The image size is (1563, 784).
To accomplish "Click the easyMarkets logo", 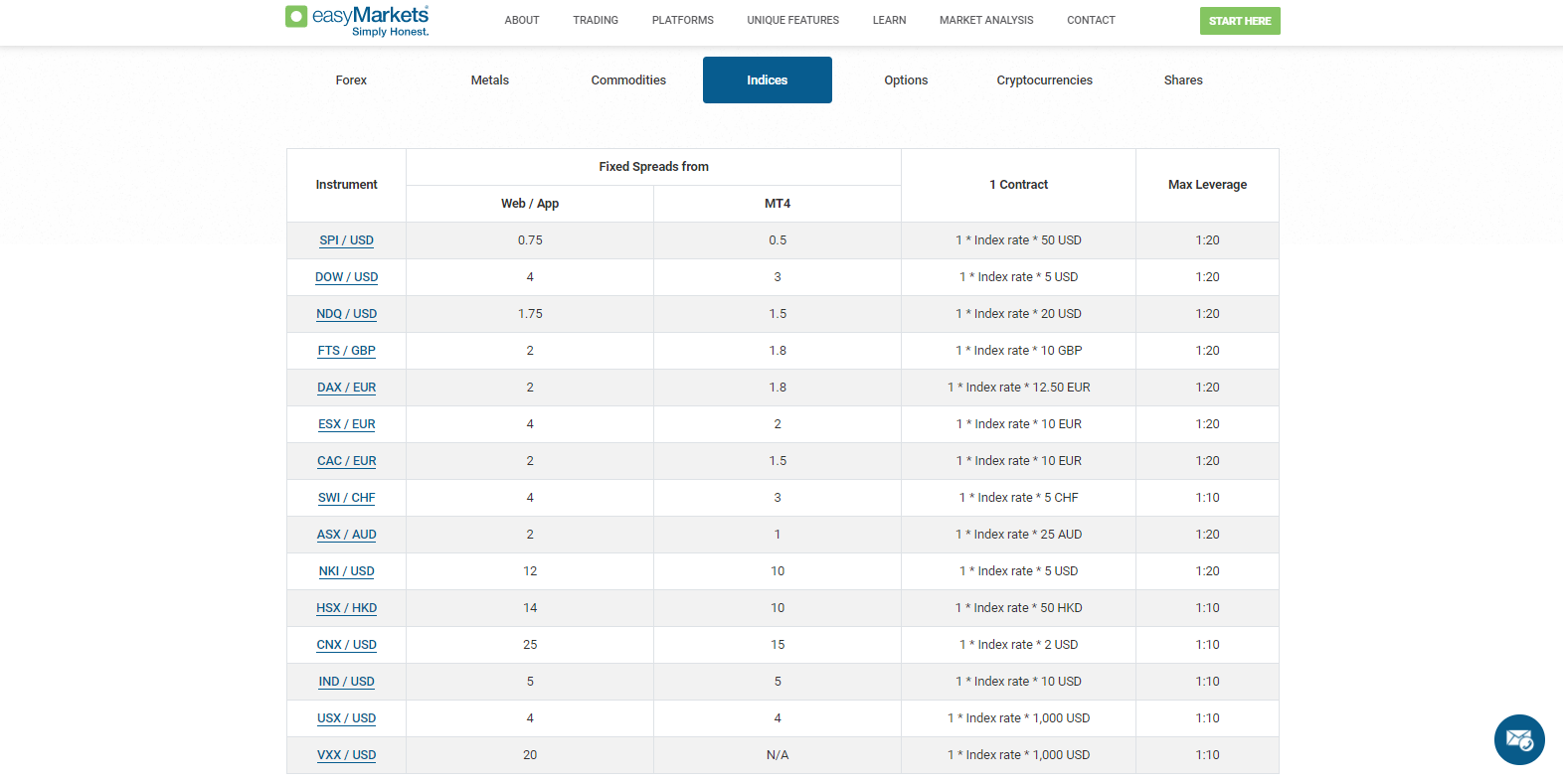I will coord(357,21).
